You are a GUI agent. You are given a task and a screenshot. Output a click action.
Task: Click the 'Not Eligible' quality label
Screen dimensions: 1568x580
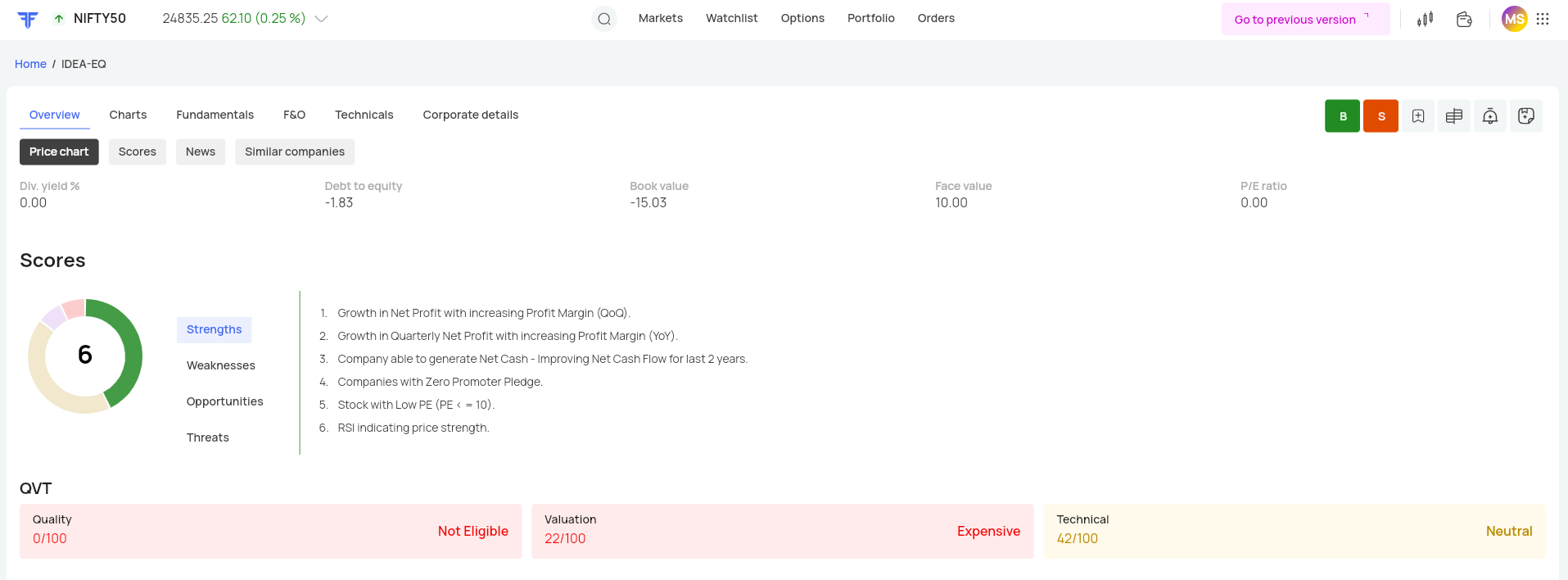473,531
